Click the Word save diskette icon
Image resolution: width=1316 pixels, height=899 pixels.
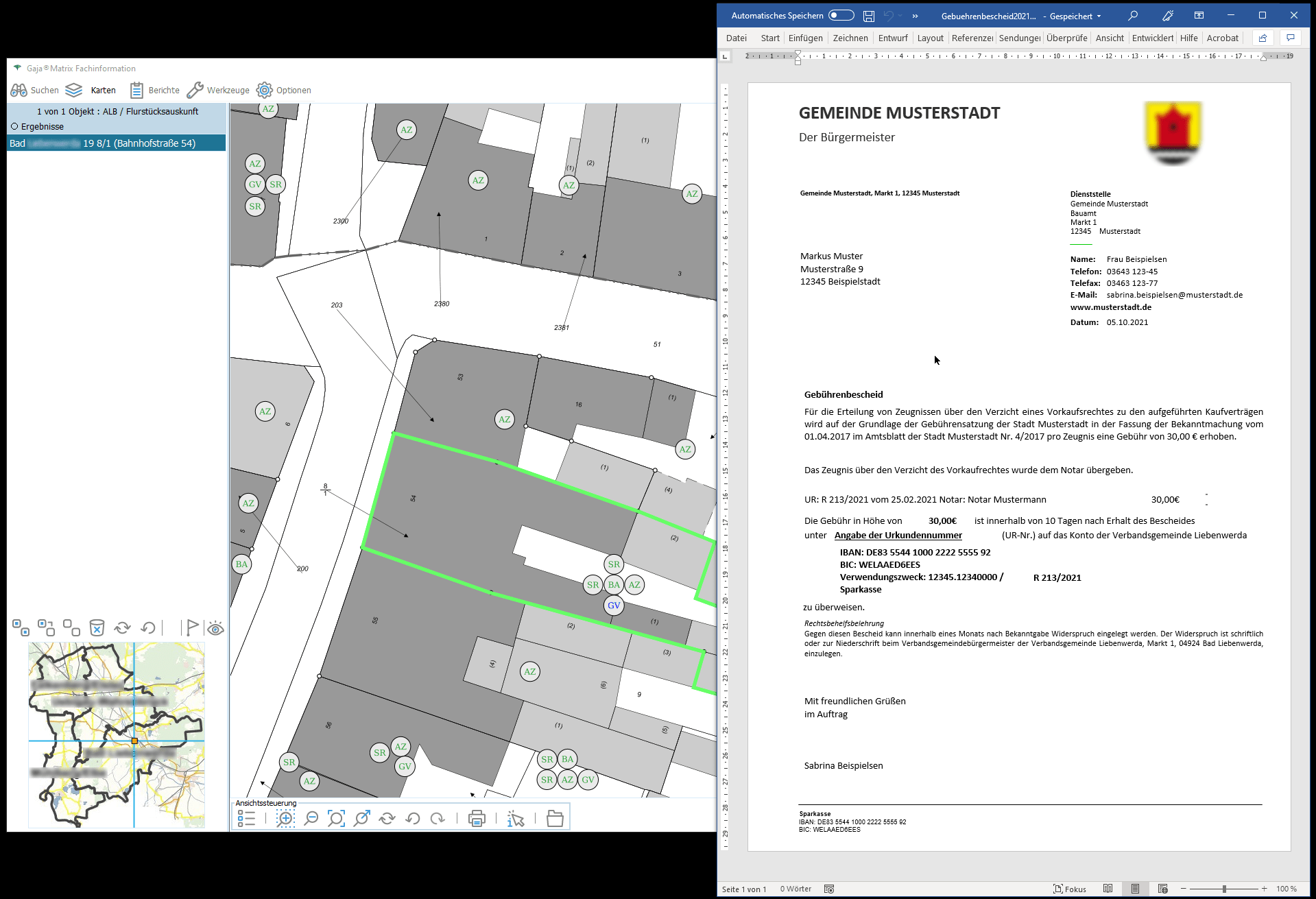(x=869, y=16)
